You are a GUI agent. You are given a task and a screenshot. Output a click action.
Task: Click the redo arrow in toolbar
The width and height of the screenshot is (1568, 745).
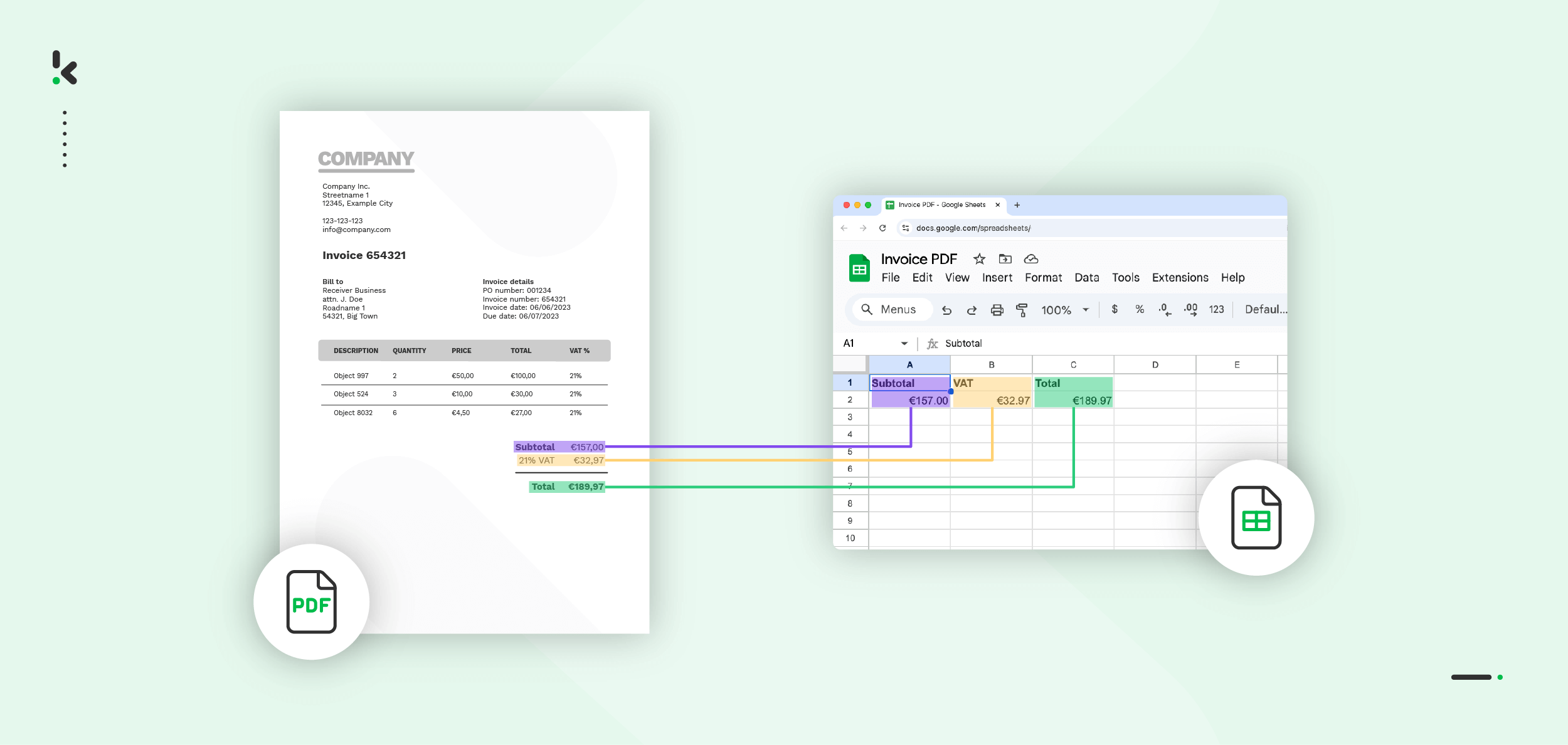(972, 310)
